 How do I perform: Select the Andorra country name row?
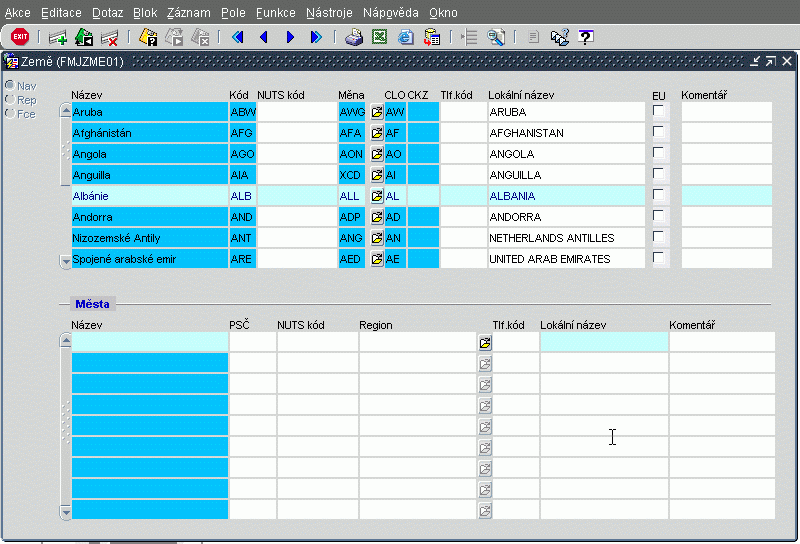(149, 217)
